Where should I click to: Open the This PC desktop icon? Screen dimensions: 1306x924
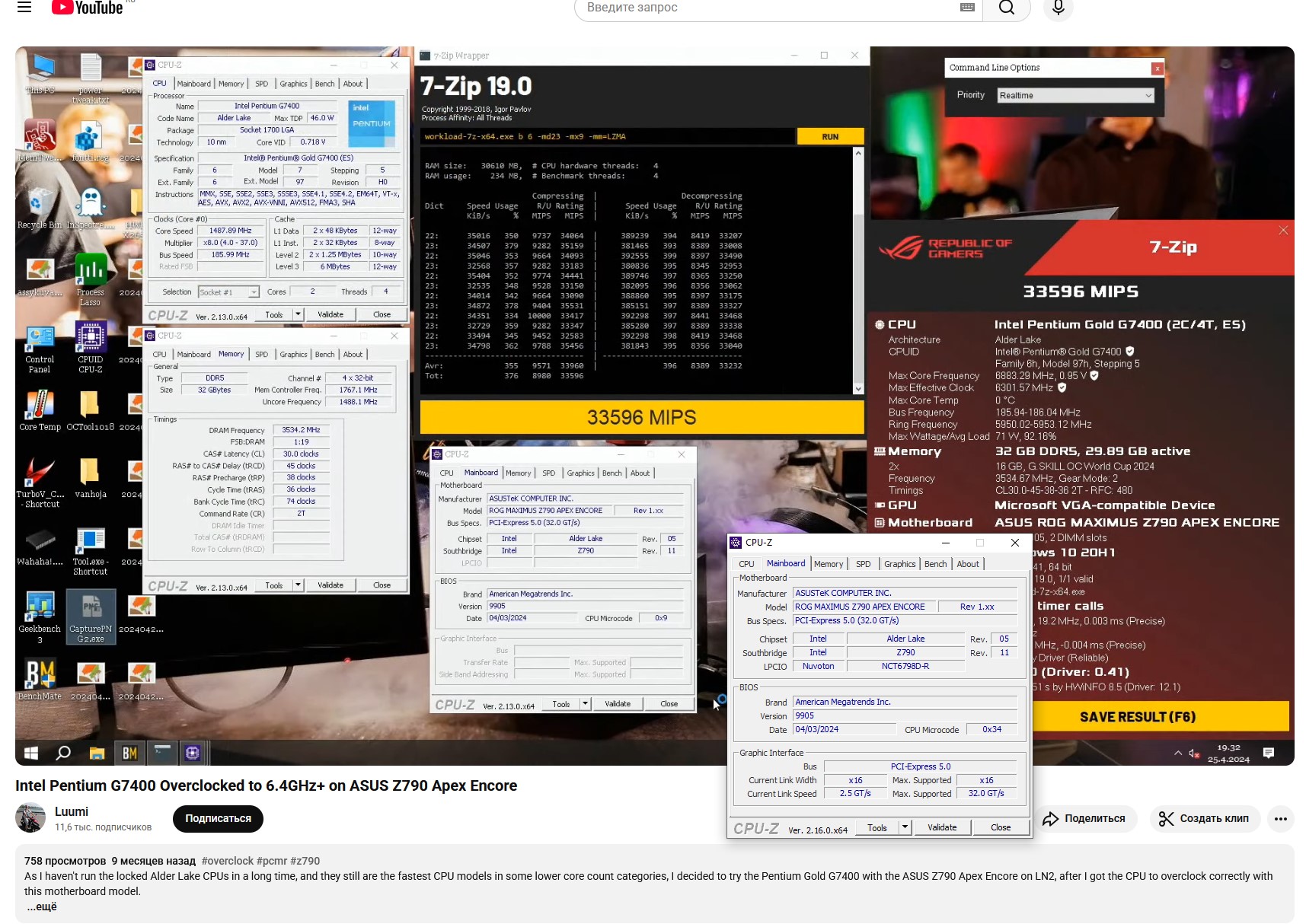(x=40, y=75)
